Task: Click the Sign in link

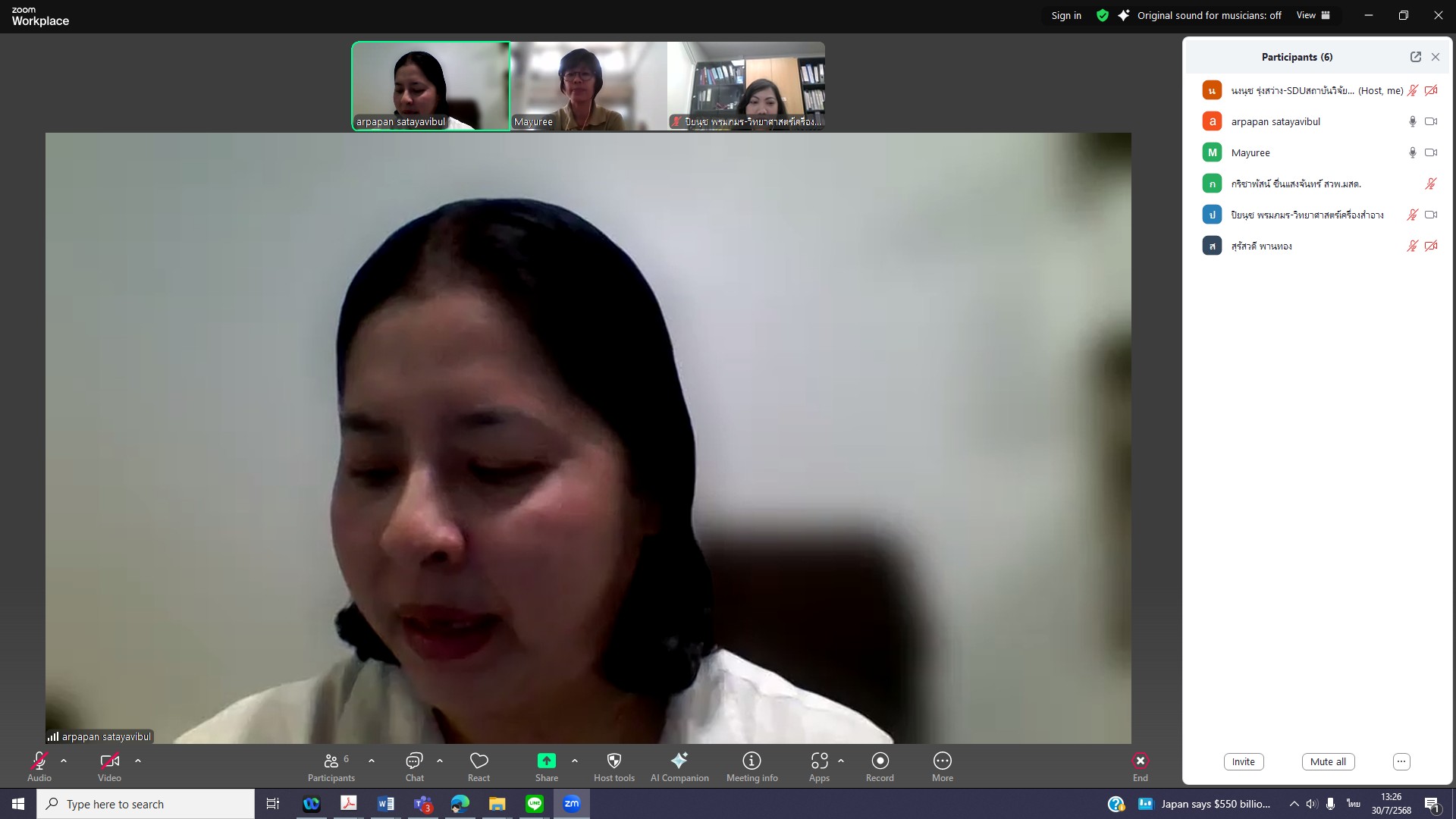Action: (x=1066, y=15)
